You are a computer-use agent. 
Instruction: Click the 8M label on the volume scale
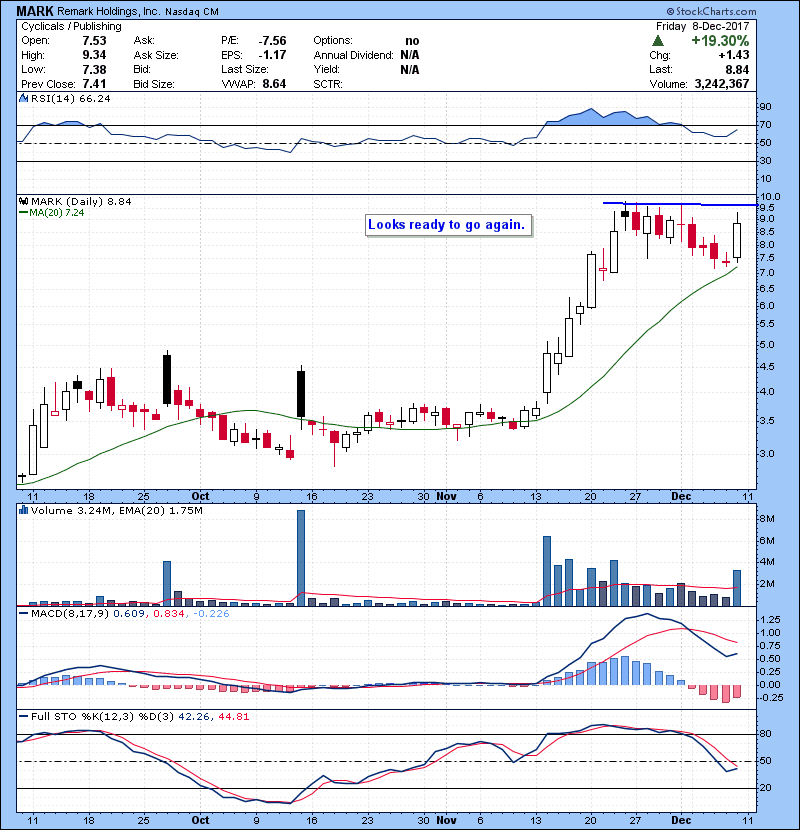click(x=768, y=519)
